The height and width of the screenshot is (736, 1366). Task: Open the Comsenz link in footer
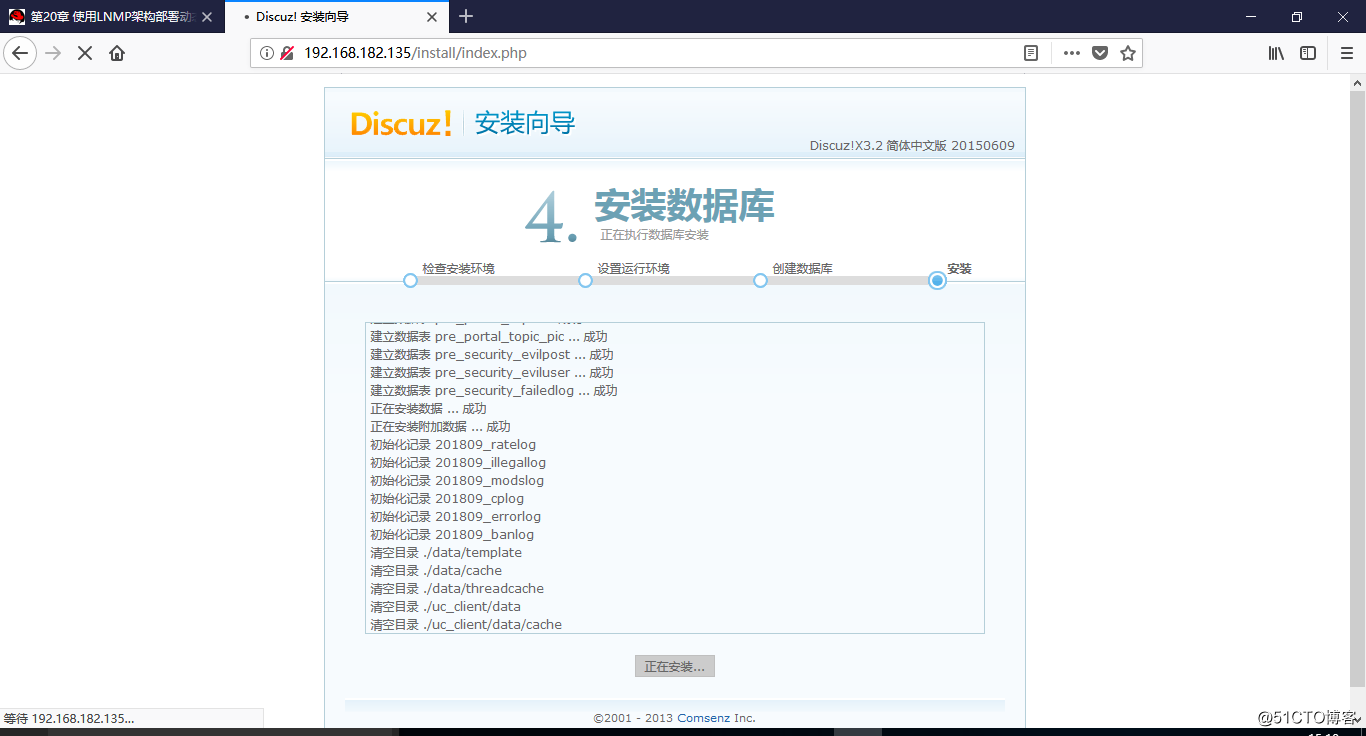pyautogui.click(x=701, y=718)
